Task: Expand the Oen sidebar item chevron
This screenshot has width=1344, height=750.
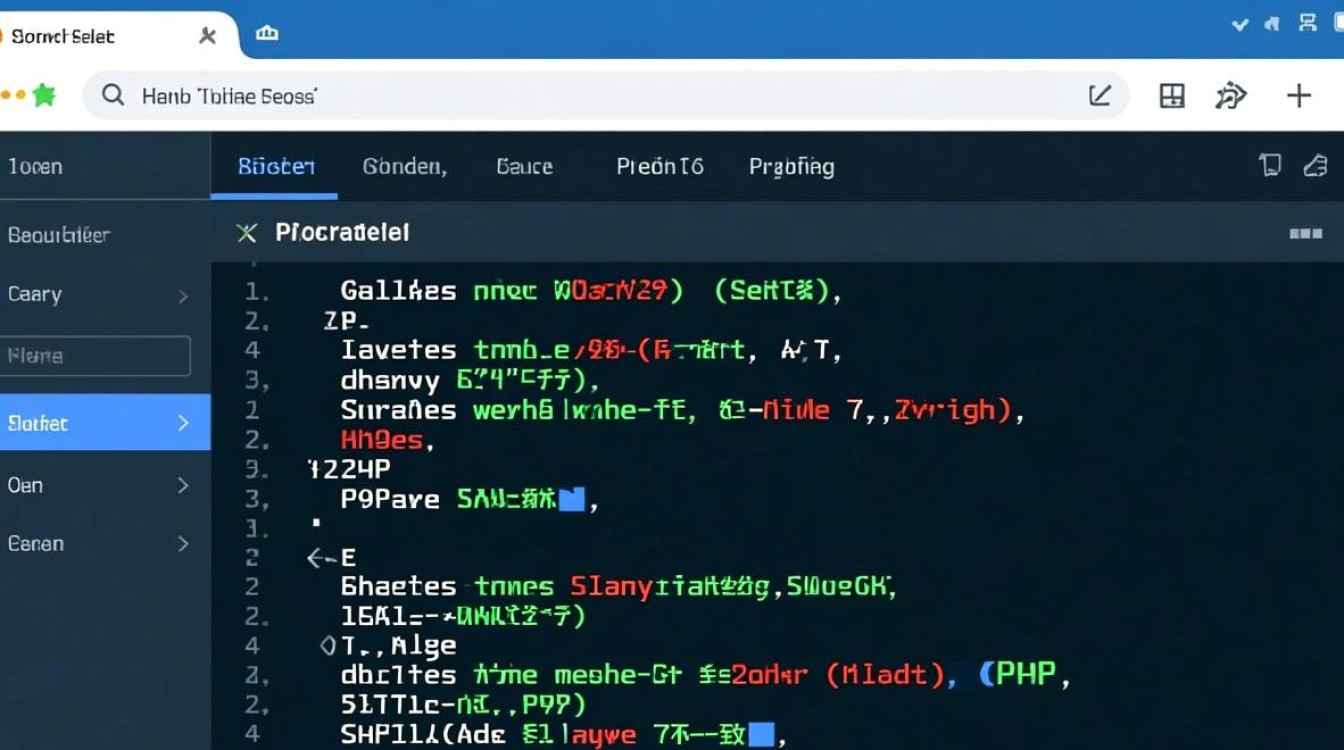Action: 183,486
